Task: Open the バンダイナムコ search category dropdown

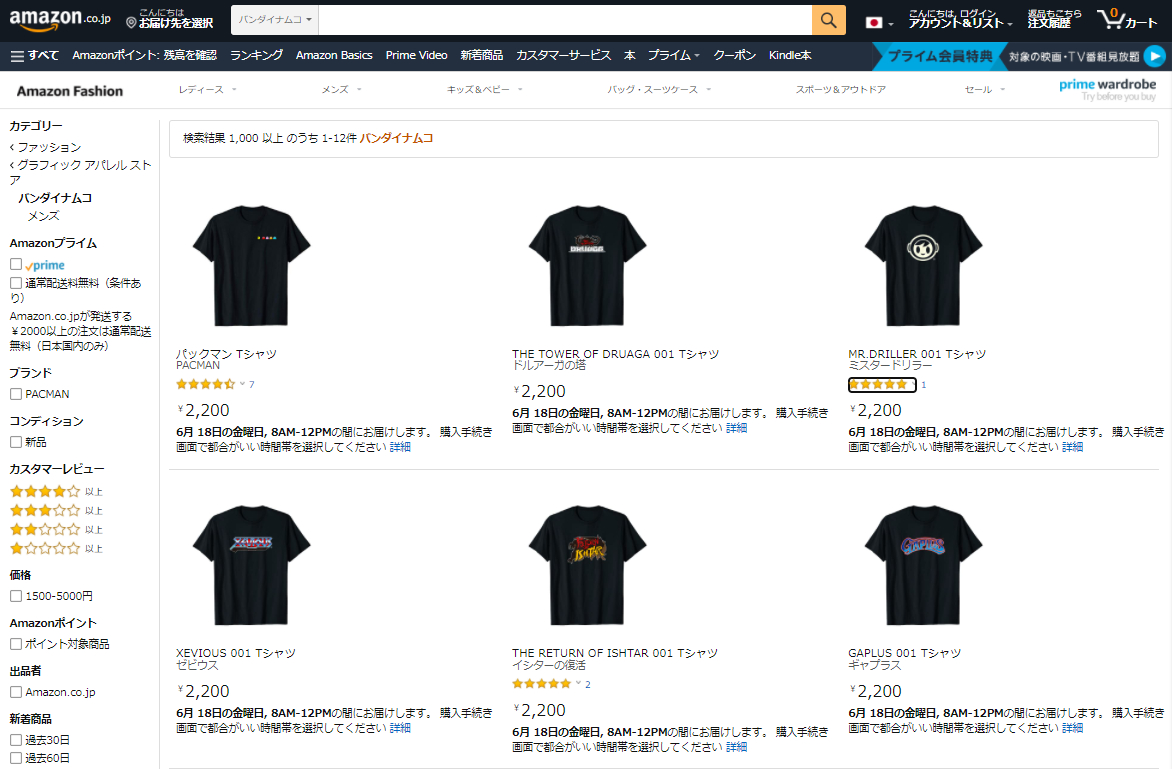Action: click(x=276, y=20)
